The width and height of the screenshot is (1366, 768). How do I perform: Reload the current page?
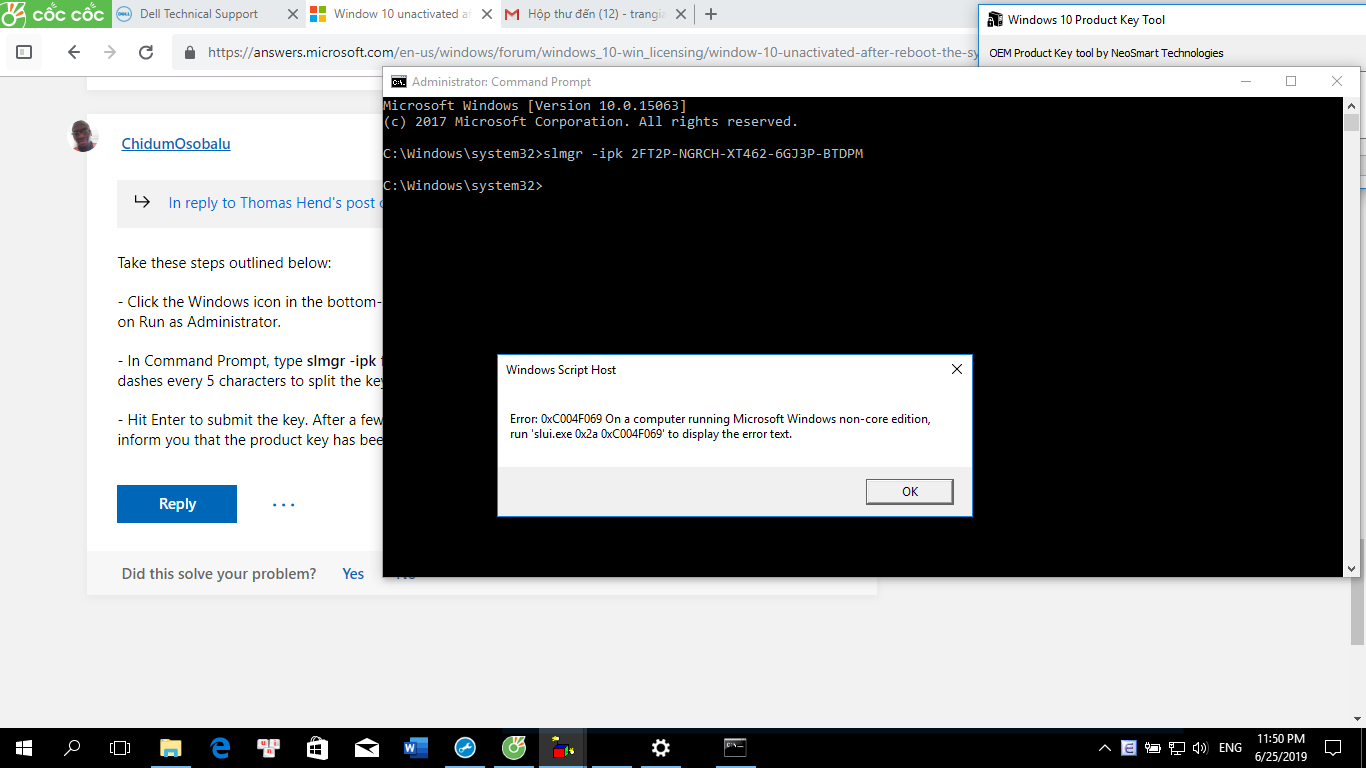[x=146, y=52]
